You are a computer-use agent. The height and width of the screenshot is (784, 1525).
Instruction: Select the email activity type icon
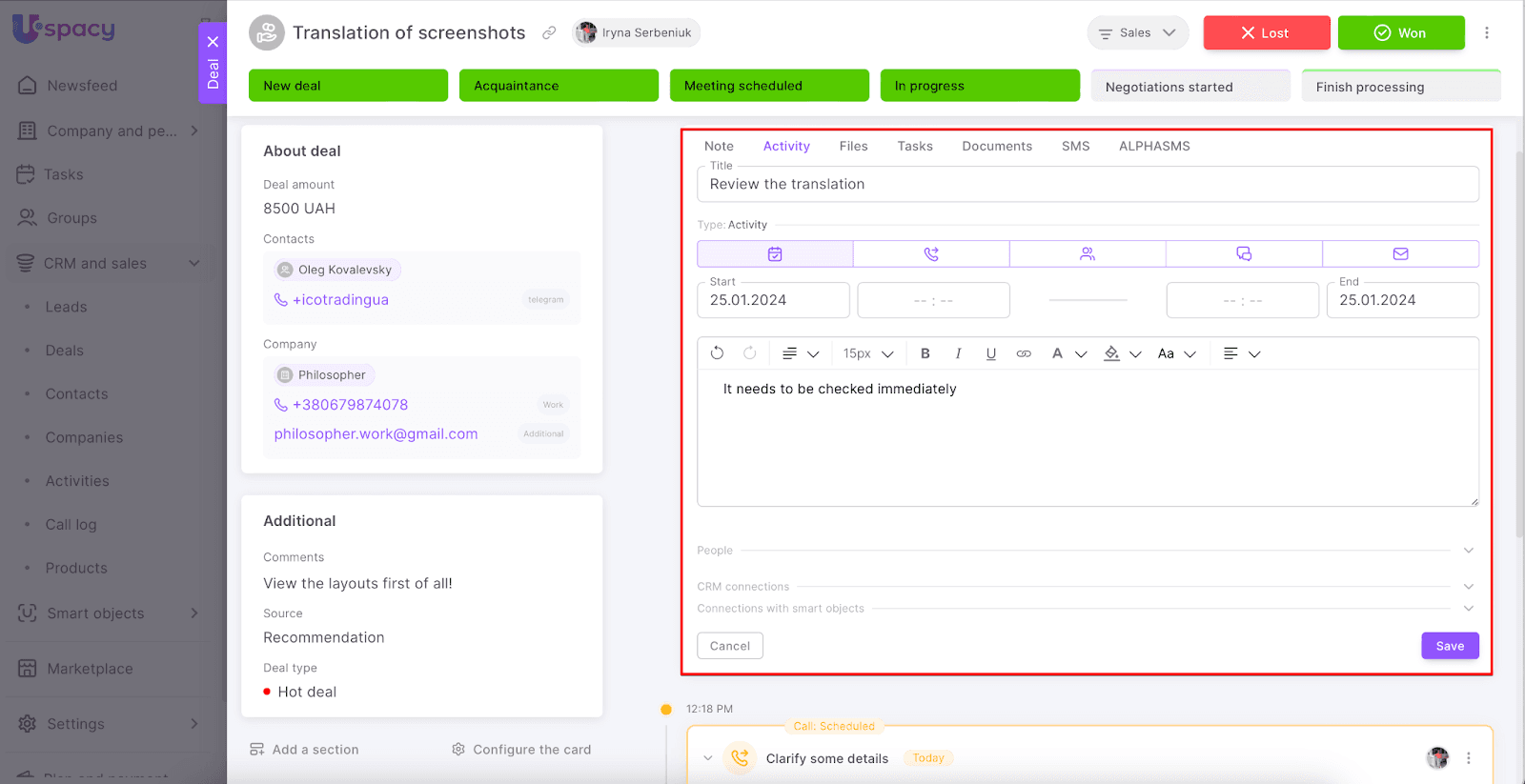1400,254
